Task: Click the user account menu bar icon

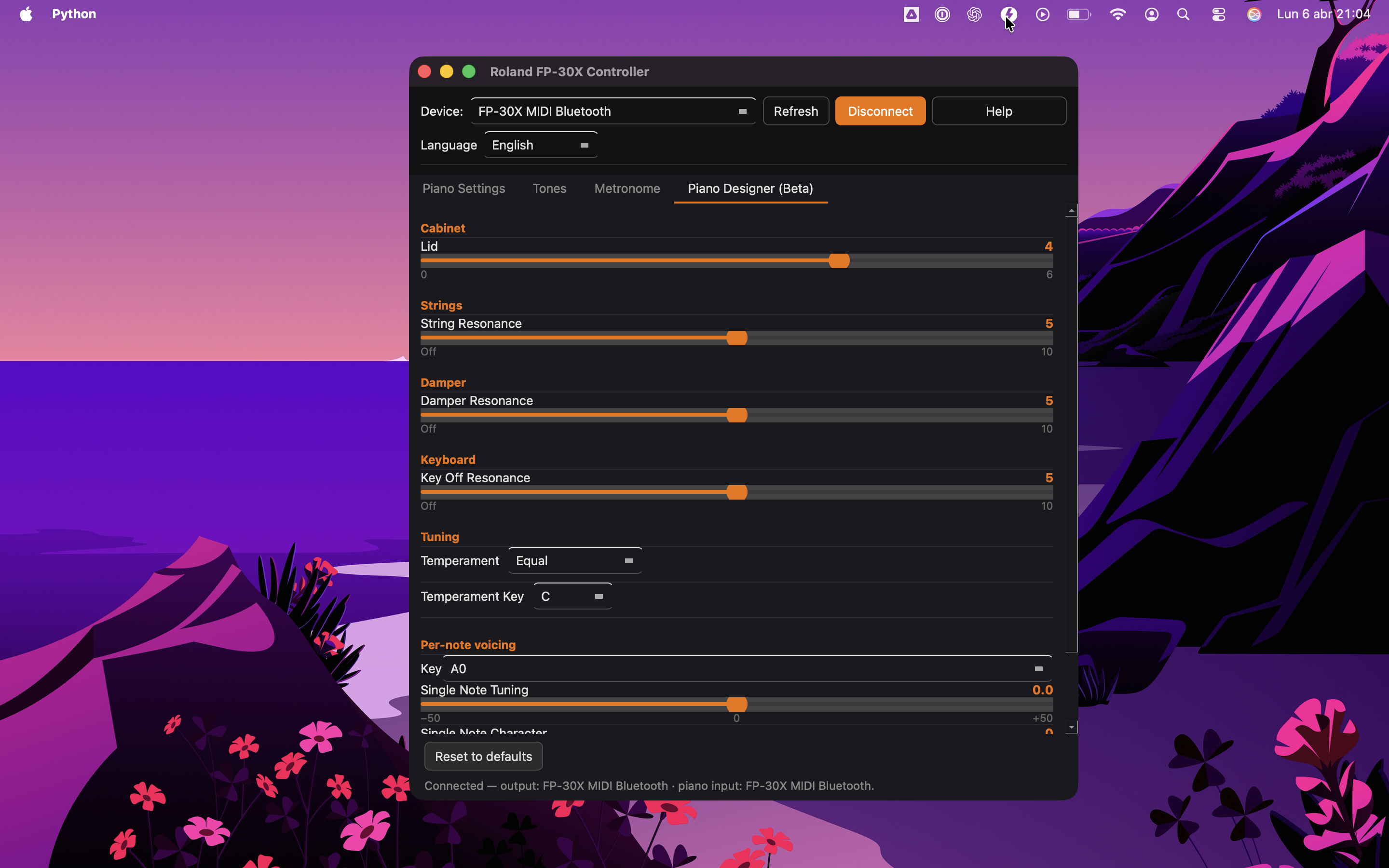Action: click(x=1151, y=14)
